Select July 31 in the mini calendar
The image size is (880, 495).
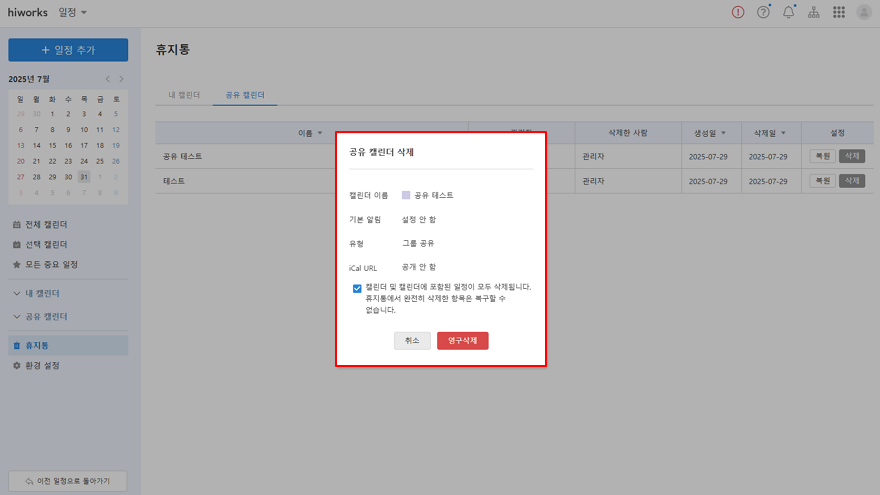84,176
